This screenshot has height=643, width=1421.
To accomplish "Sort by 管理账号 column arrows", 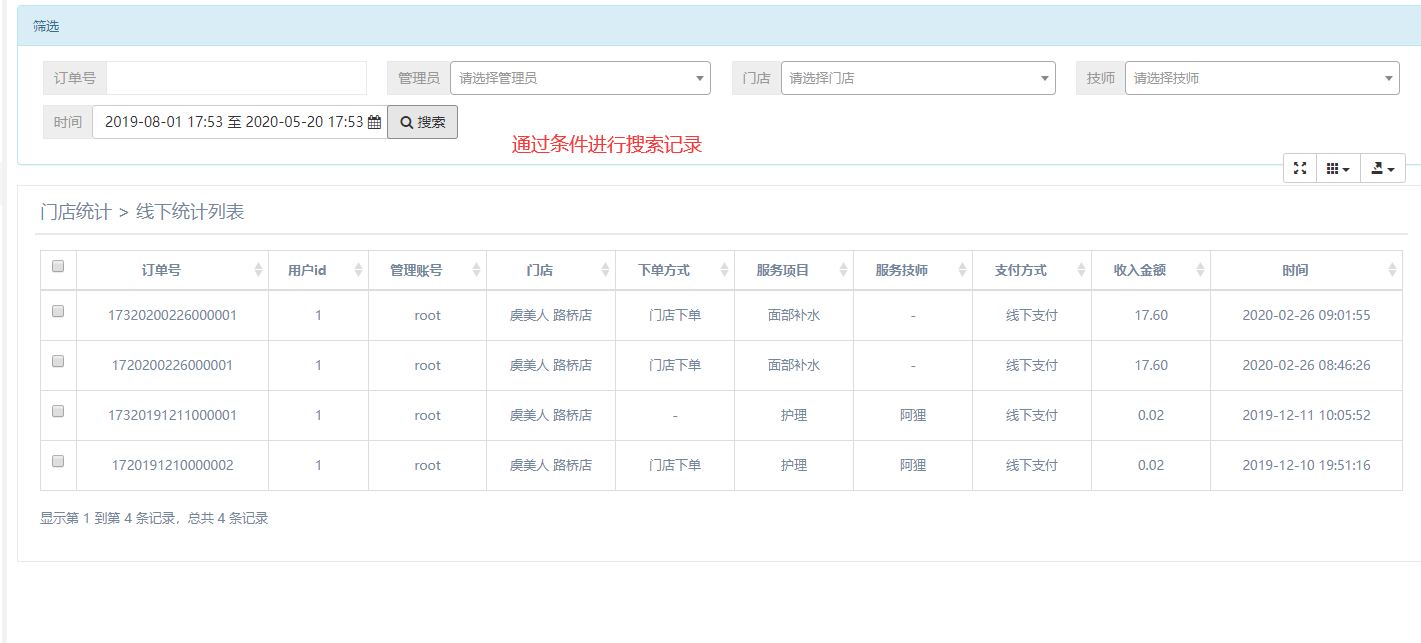I will point(477,270).
